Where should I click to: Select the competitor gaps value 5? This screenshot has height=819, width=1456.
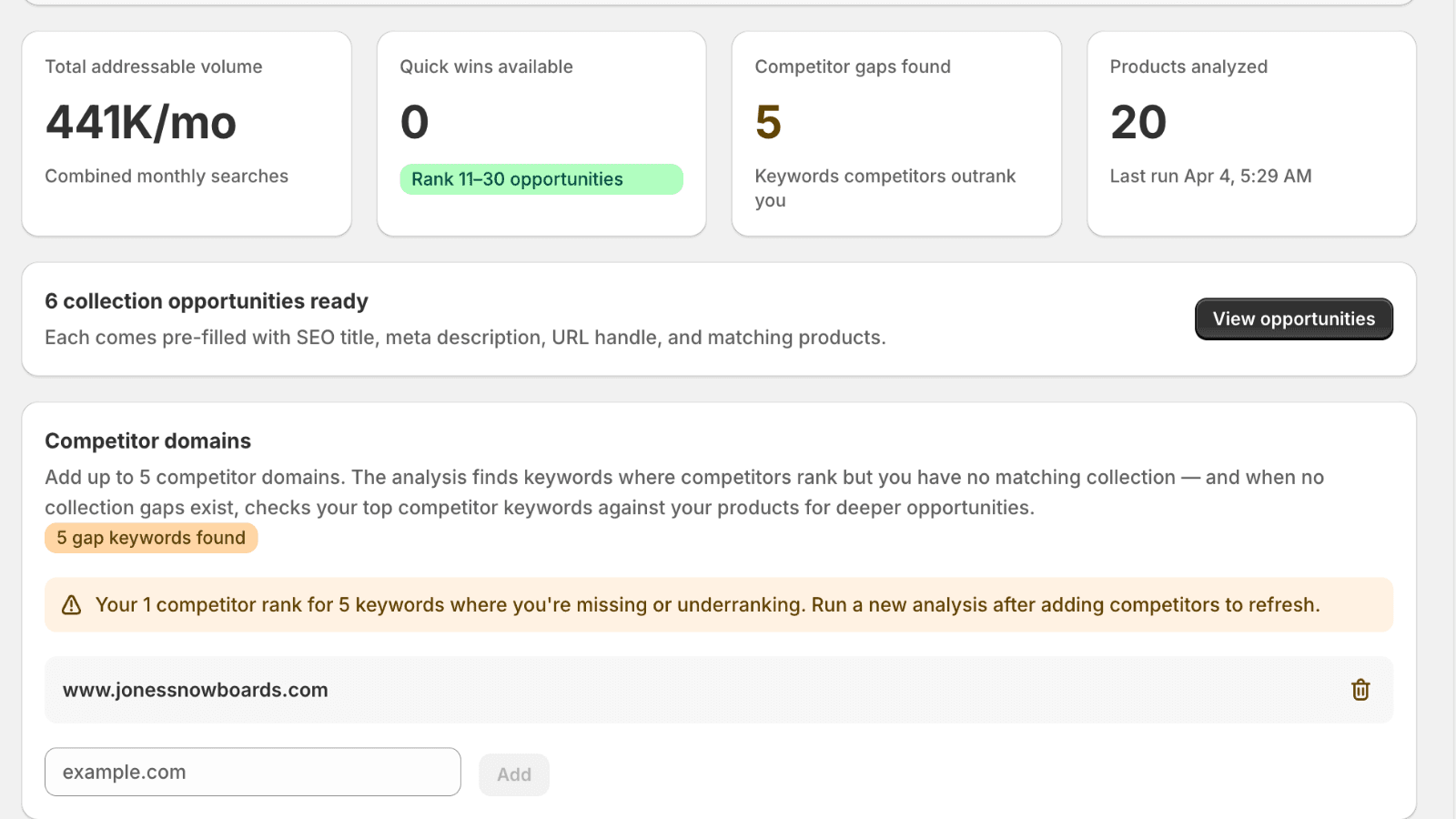pyautogui.click(x=768, y=122)
